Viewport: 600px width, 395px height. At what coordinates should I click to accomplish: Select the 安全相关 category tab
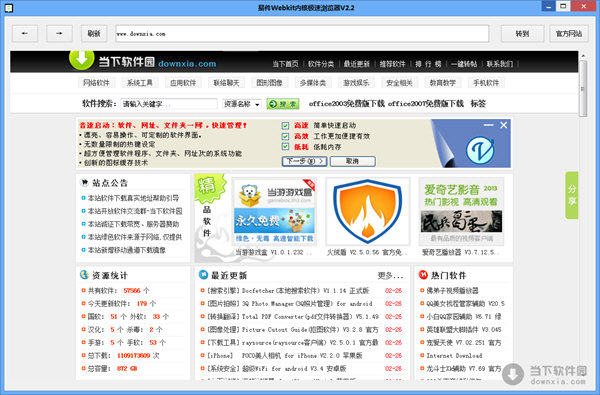click(399, 83)
